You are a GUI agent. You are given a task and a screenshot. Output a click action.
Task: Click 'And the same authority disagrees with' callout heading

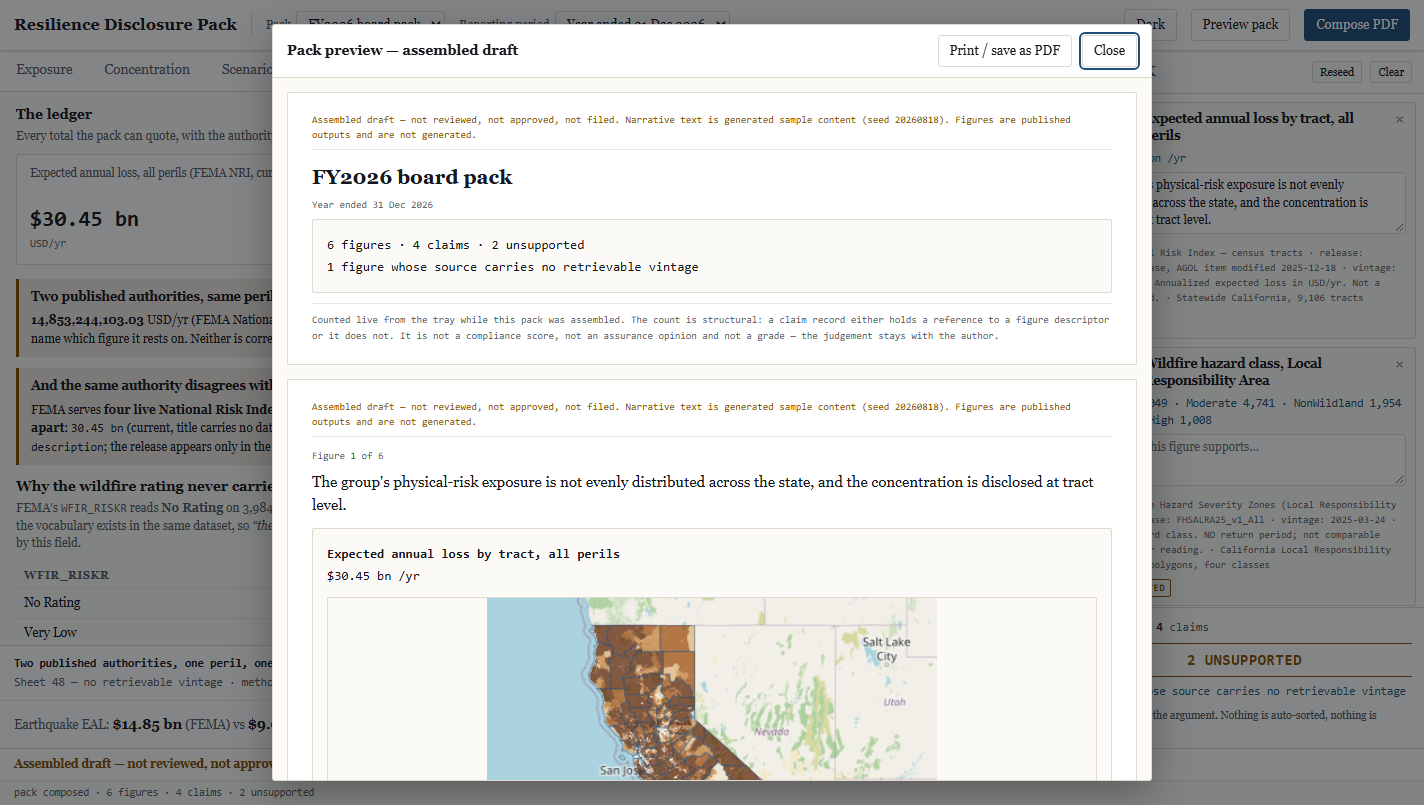point(151,385)
